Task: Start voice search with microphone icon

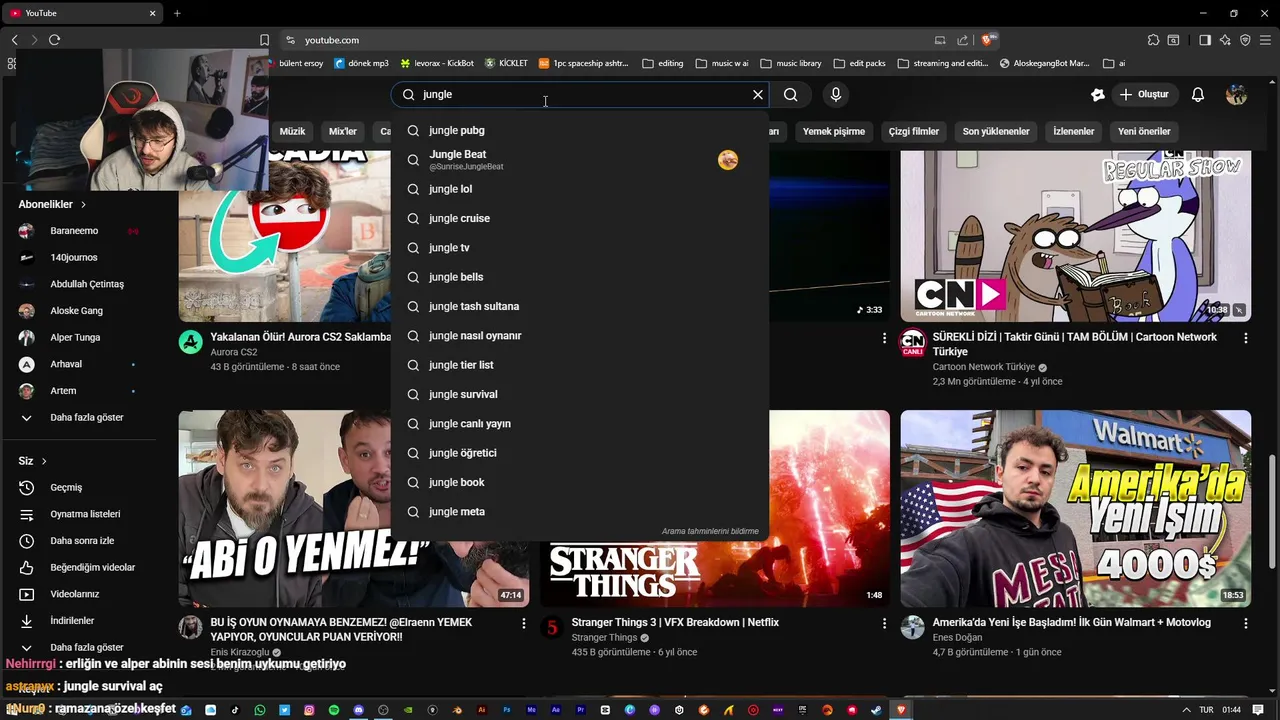Action: (836, 94)
